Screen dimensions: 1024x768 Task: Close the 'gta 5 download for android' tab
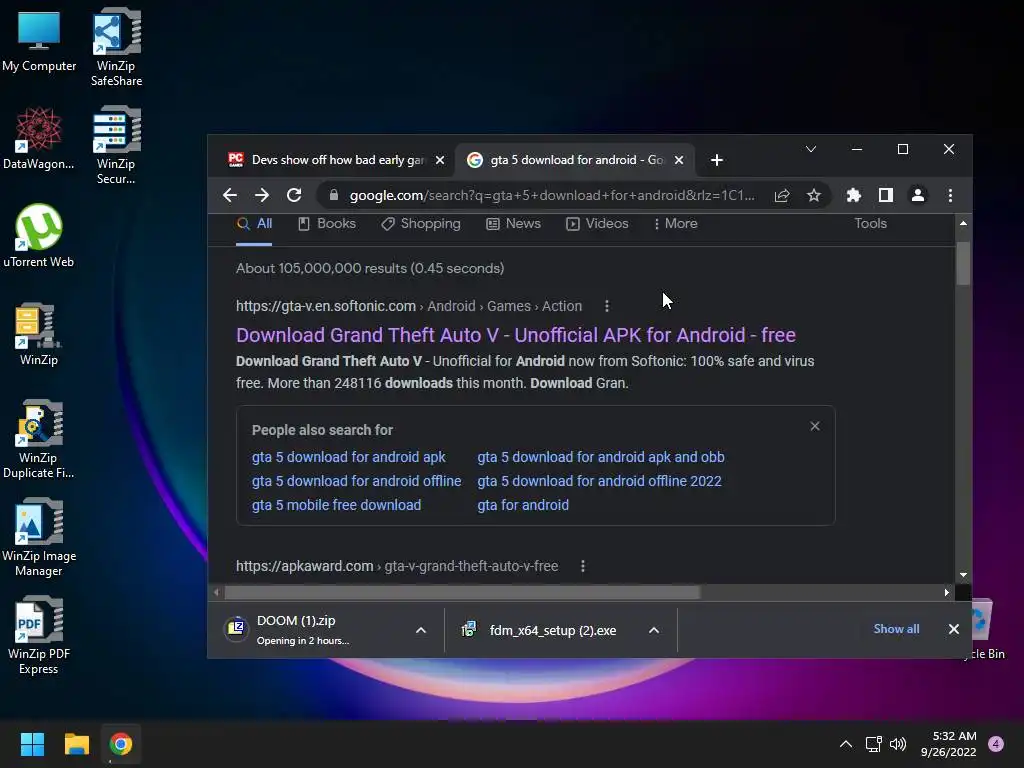pyautogui.click(x=679, y=160)
